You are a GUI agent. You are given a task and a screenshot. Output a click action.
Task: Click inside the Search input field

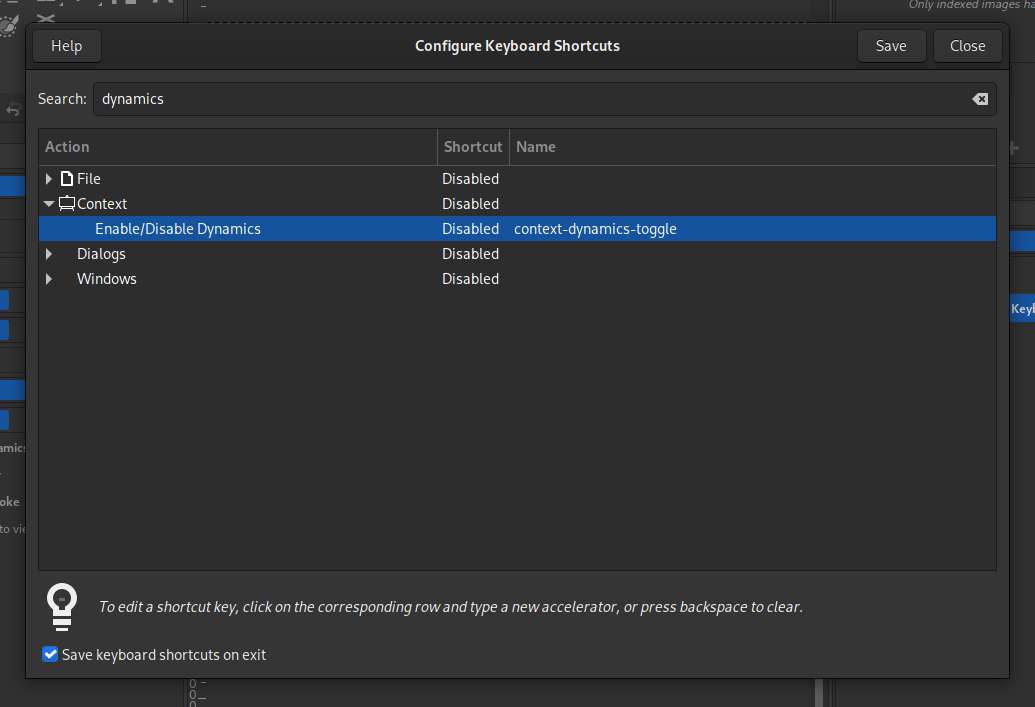[400, 98]
